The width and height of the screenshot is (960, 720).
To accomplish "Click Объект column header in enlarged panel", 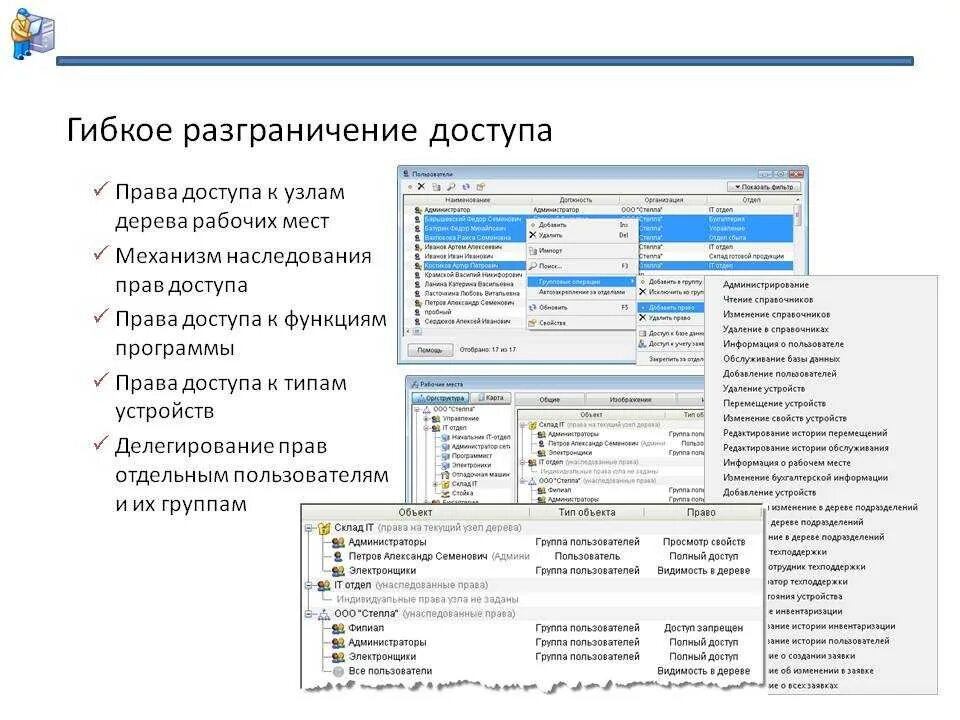I will (415, 512).
